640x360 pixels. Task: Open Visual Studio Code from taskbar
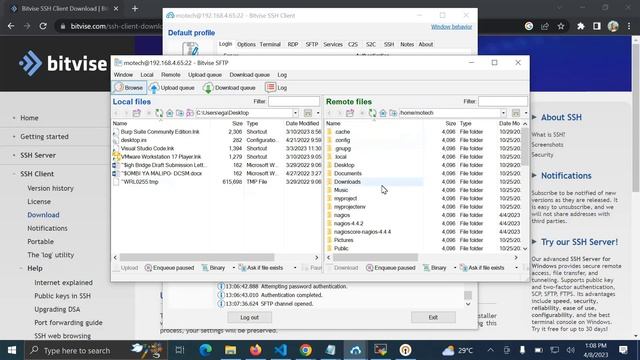(280, 350)
